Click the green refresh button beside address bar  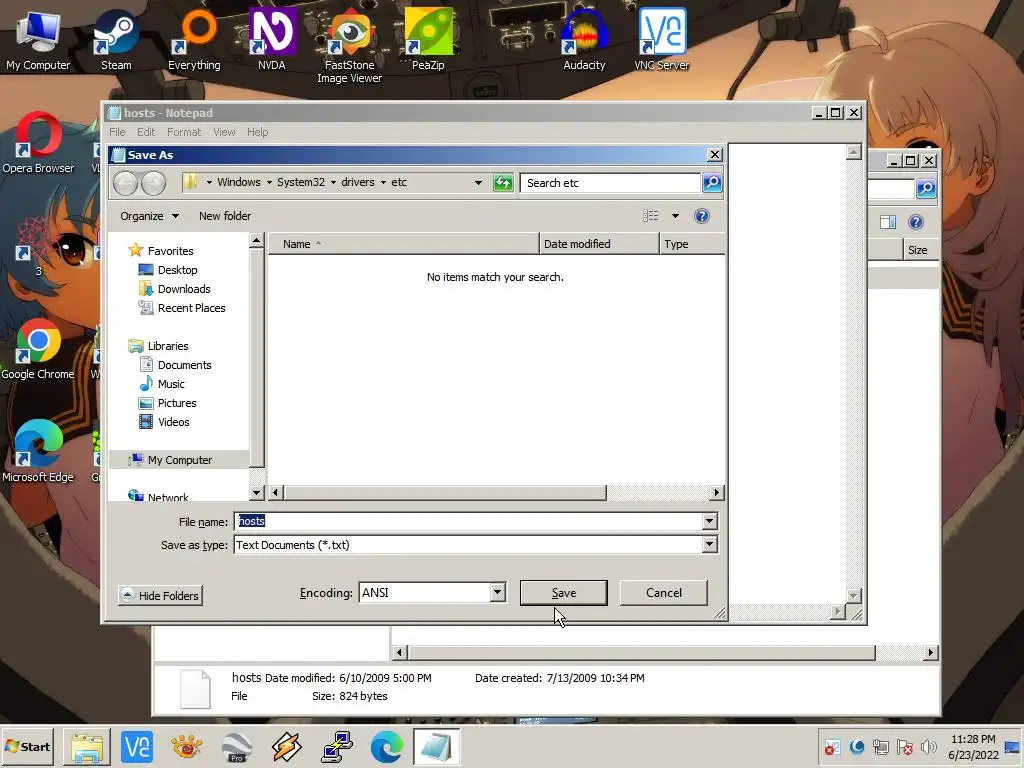[x=503, y=183]
